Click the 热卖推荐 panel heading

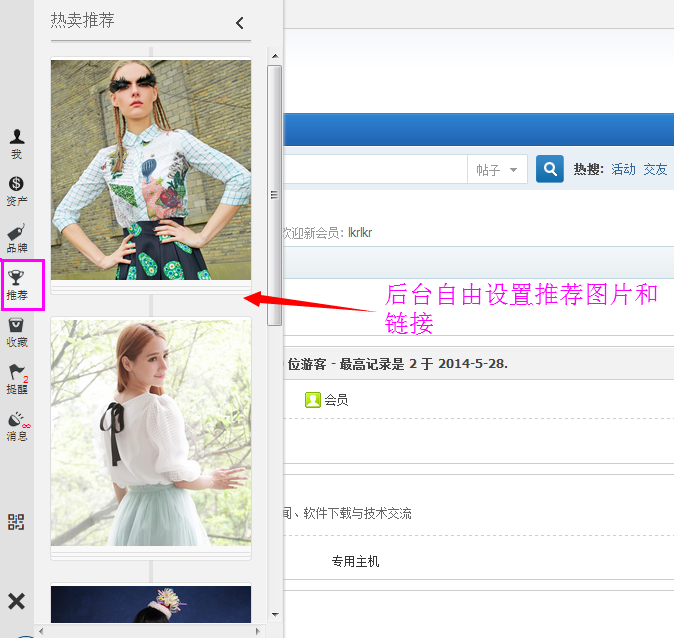pos(83,20)
